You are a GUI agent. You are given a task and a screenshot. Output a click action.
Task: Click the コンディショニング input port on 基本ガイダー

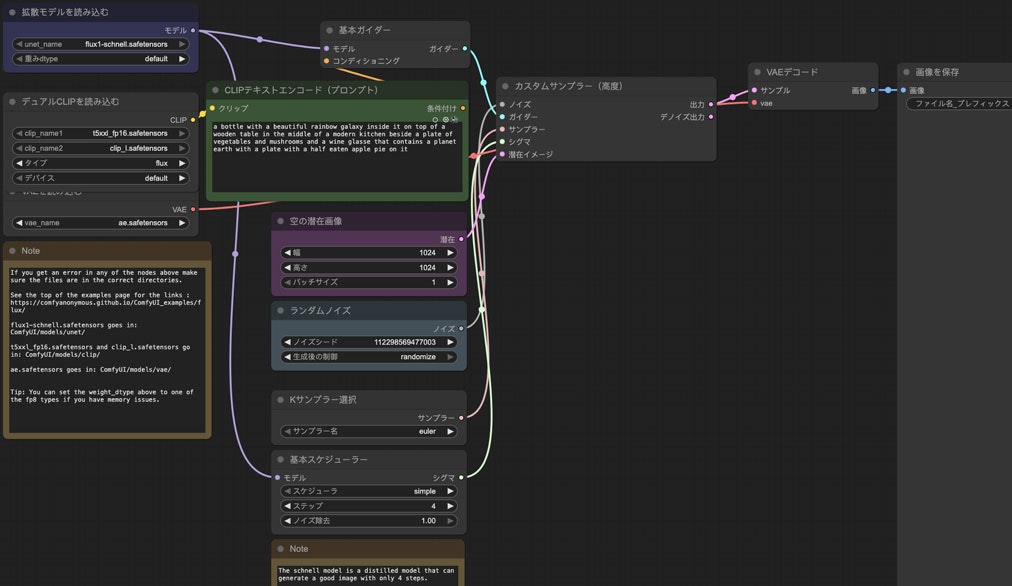[327, 61]
